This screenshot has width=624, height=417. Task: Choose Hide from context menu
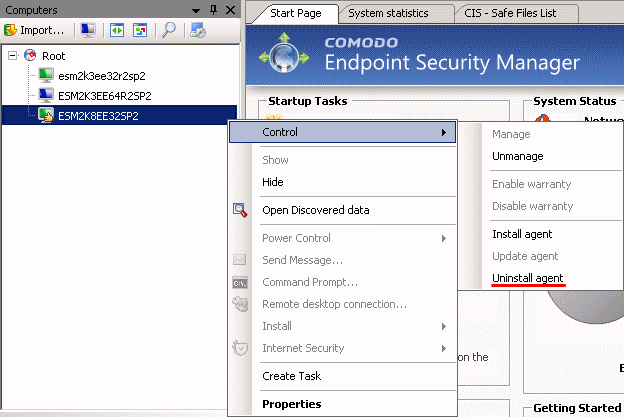point(273,182)
